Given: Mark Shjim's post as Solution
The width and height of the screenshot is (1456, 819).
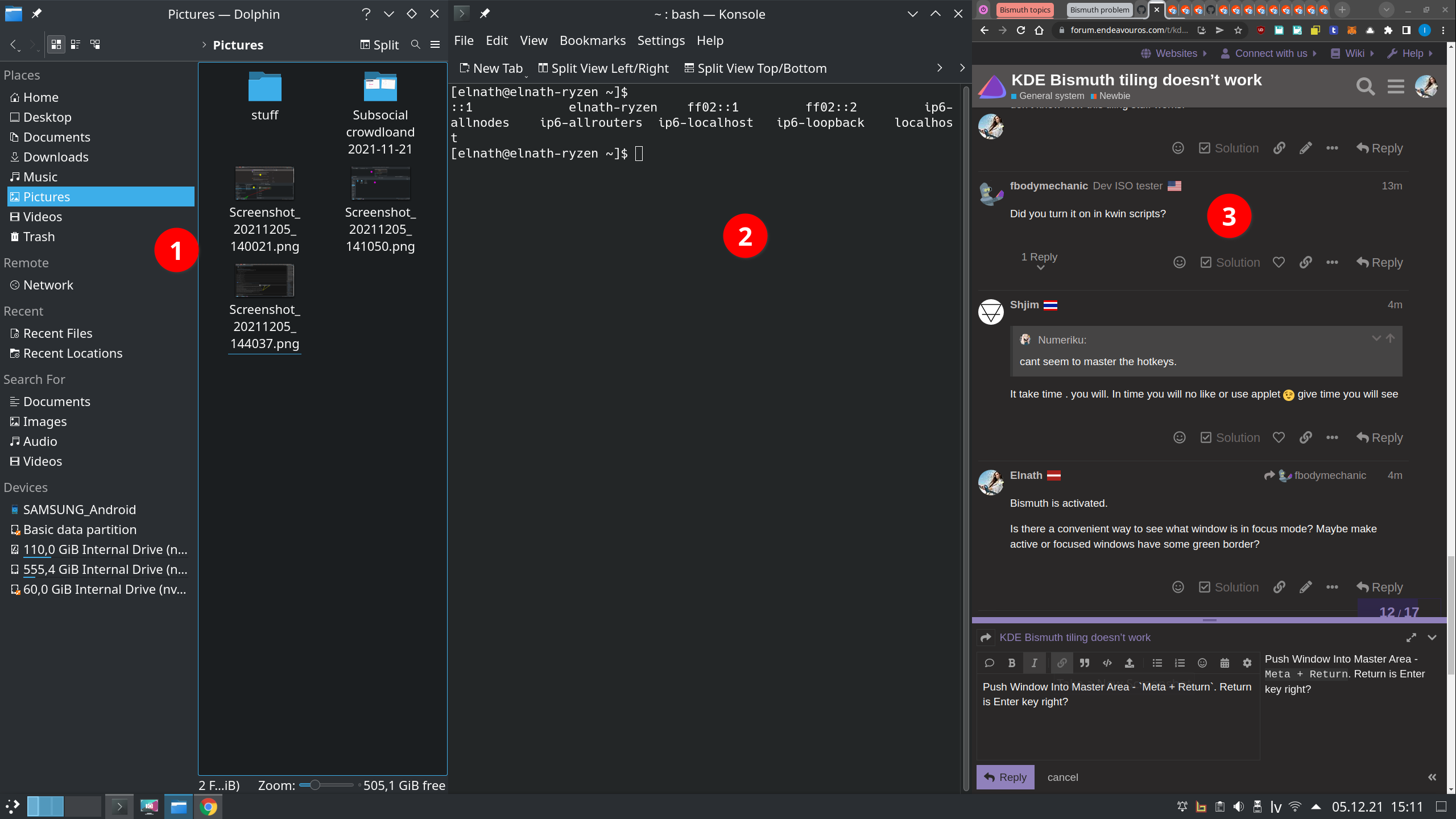Looking at the screenshot, I should [1230, 437].
